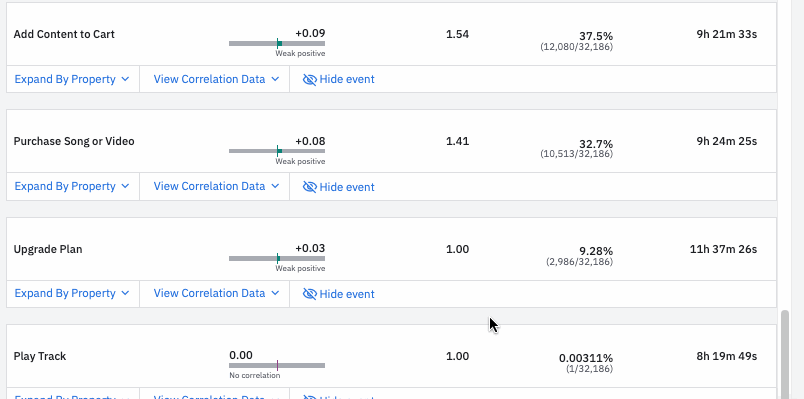Image resolution: width=804 pixels, height=399 pixels.
Task: Select the Add Content to Cart event name
Action: [64, 34]
